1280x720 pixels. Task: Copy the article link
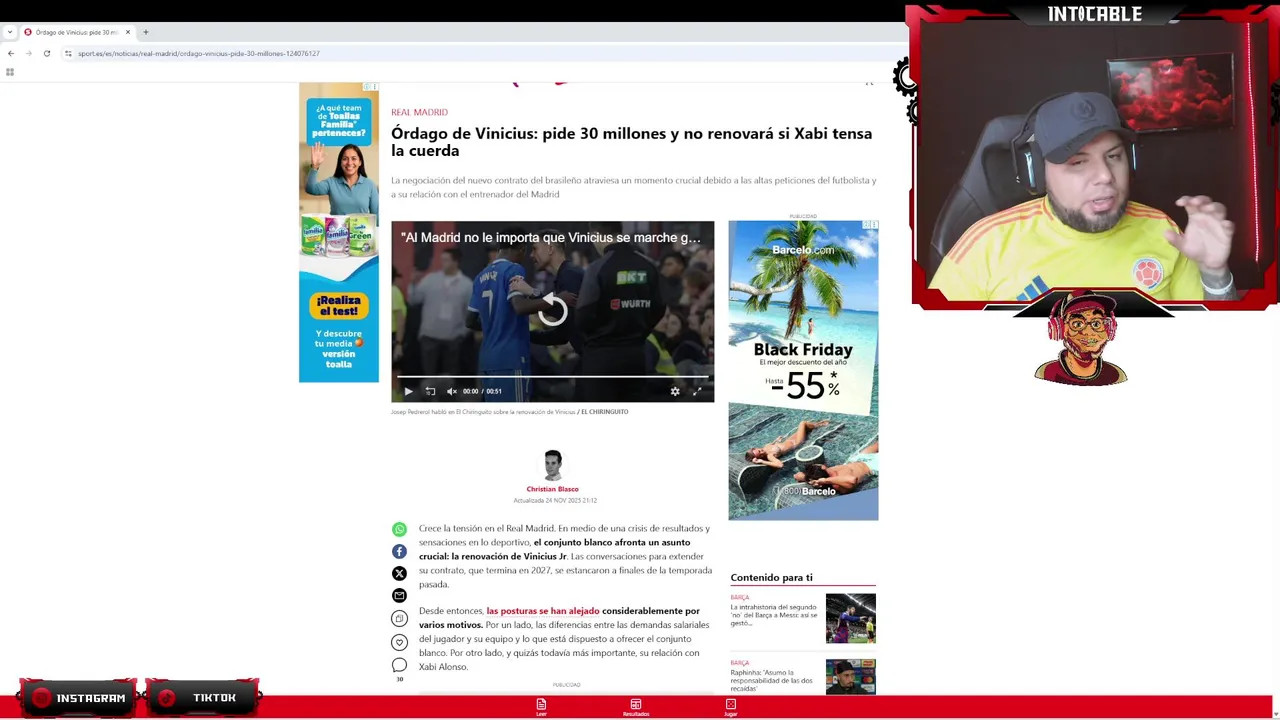pyautogui.click(x=399, y=618)
